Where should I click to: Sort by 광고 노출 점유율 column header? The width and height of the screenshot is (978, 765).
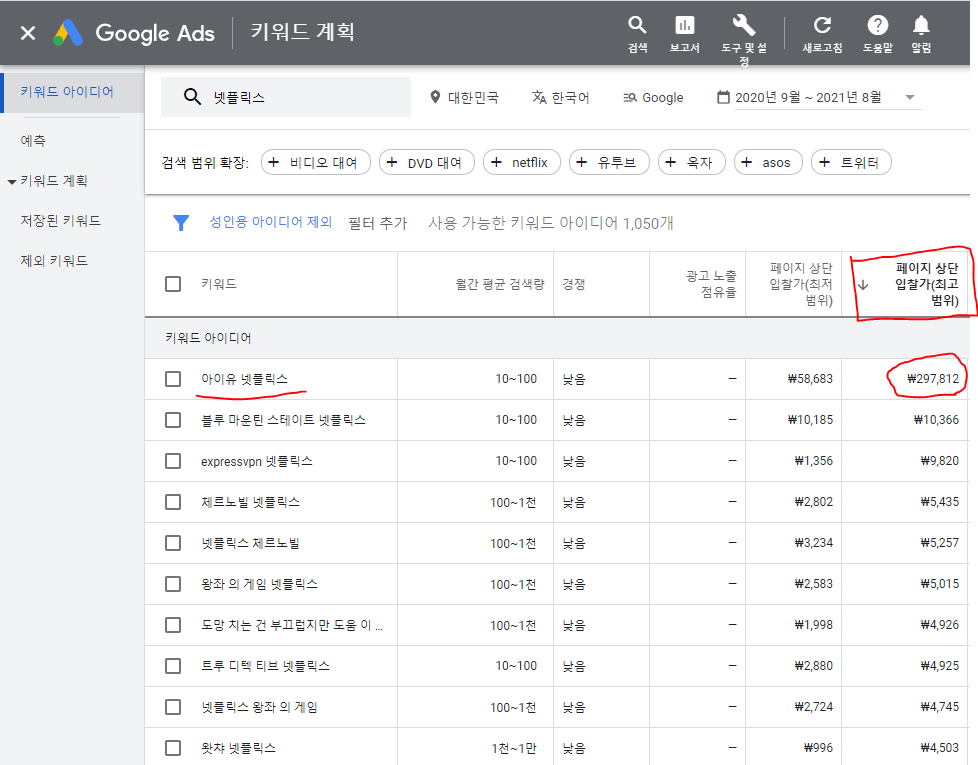point(711,284)
